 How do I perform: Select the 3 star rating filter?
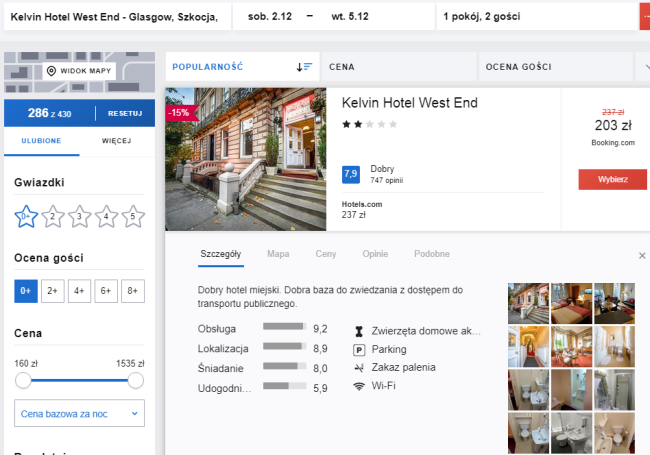80,216
